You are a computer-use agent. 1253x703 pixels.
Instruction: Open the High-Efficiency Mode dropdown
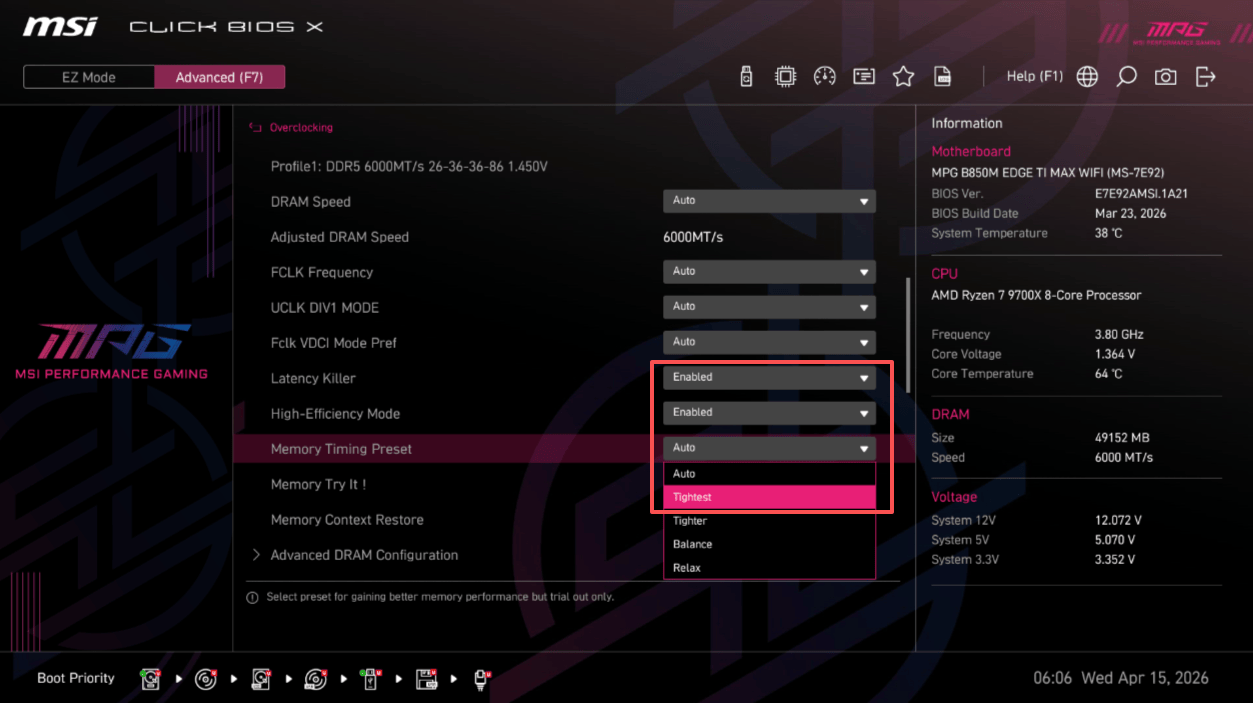coord(768,413)
